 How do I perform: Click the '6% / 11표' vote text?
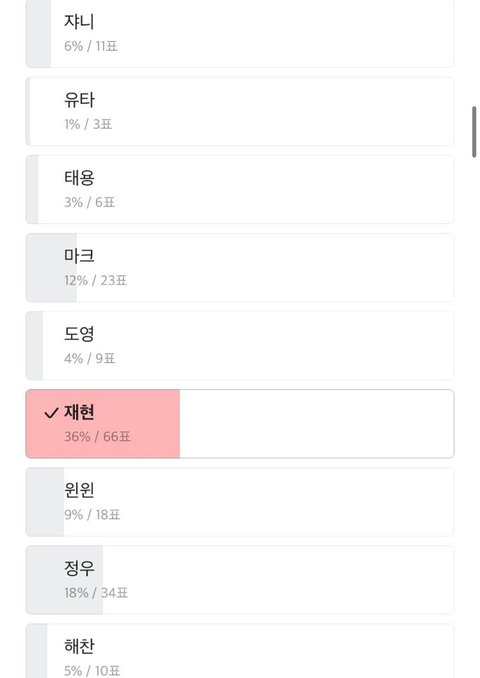pyautogui.click(x=91, y=46)
